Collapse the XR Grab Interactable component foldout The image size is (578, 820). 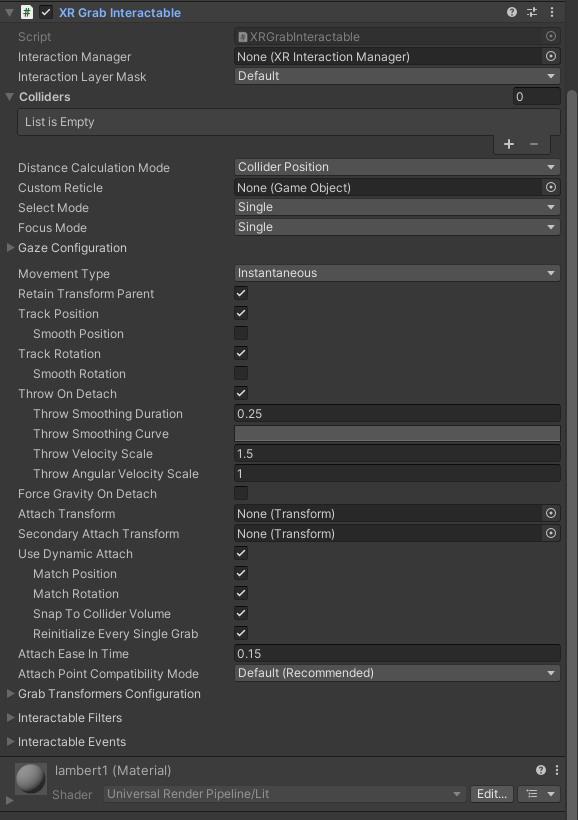tap(9, 13)
